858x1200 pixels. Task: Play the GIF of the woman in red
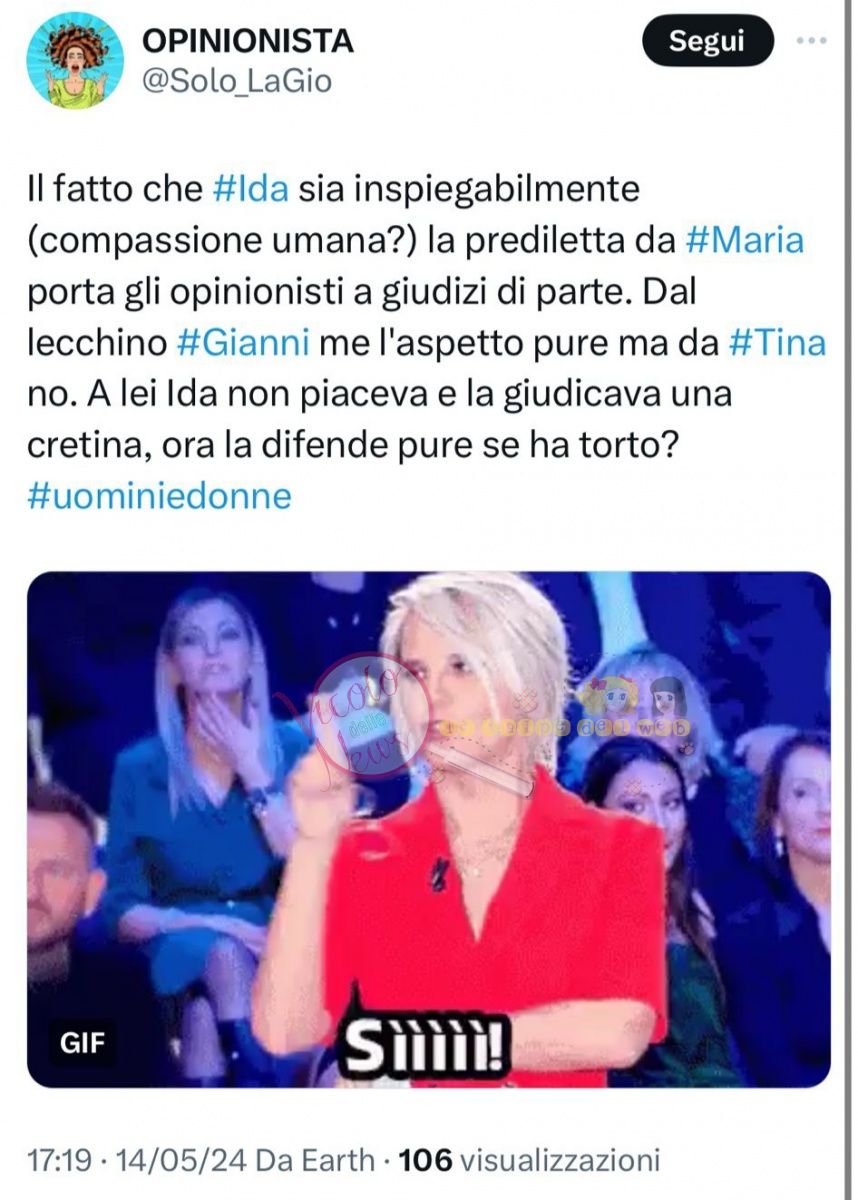tap(428, 829)
